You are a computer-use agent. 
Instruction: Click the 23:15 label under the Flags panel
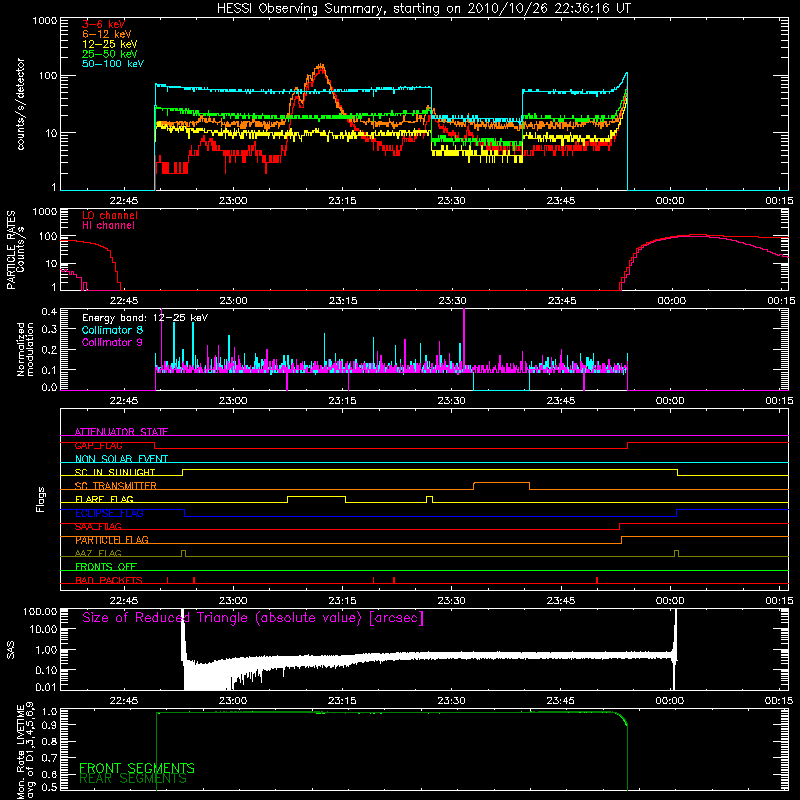342,601
